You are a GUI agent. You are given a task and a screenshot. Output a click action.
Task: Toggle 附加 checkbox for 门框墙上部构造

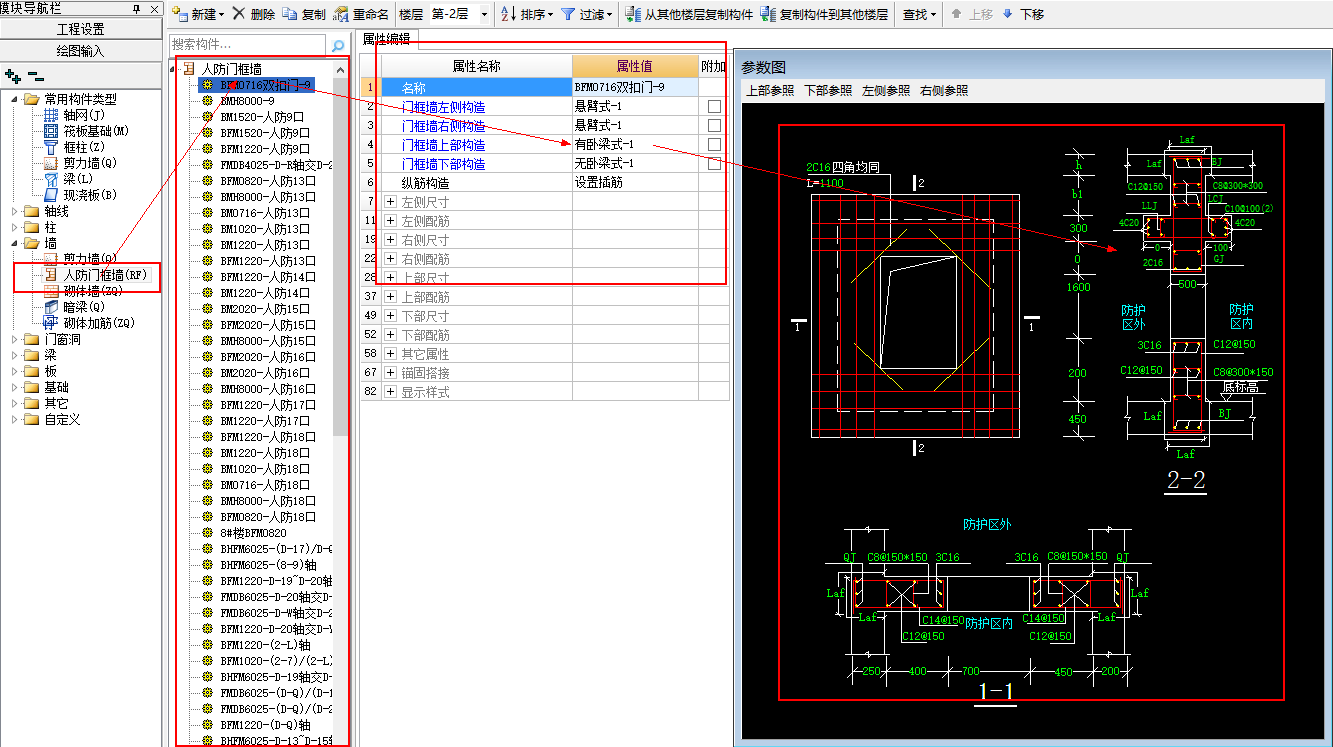(714, 145)
